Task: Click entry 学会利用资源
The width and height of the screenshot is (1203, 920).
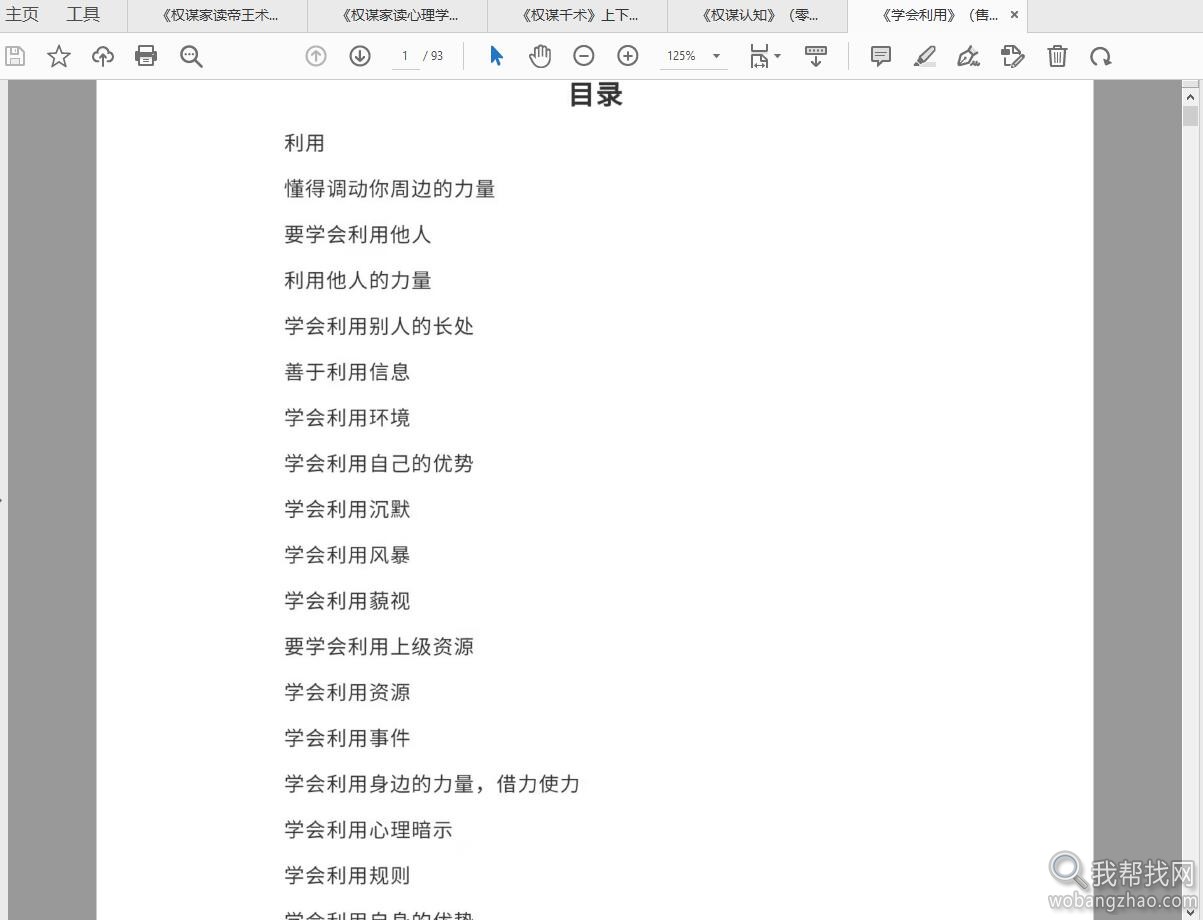Action: 347,693
